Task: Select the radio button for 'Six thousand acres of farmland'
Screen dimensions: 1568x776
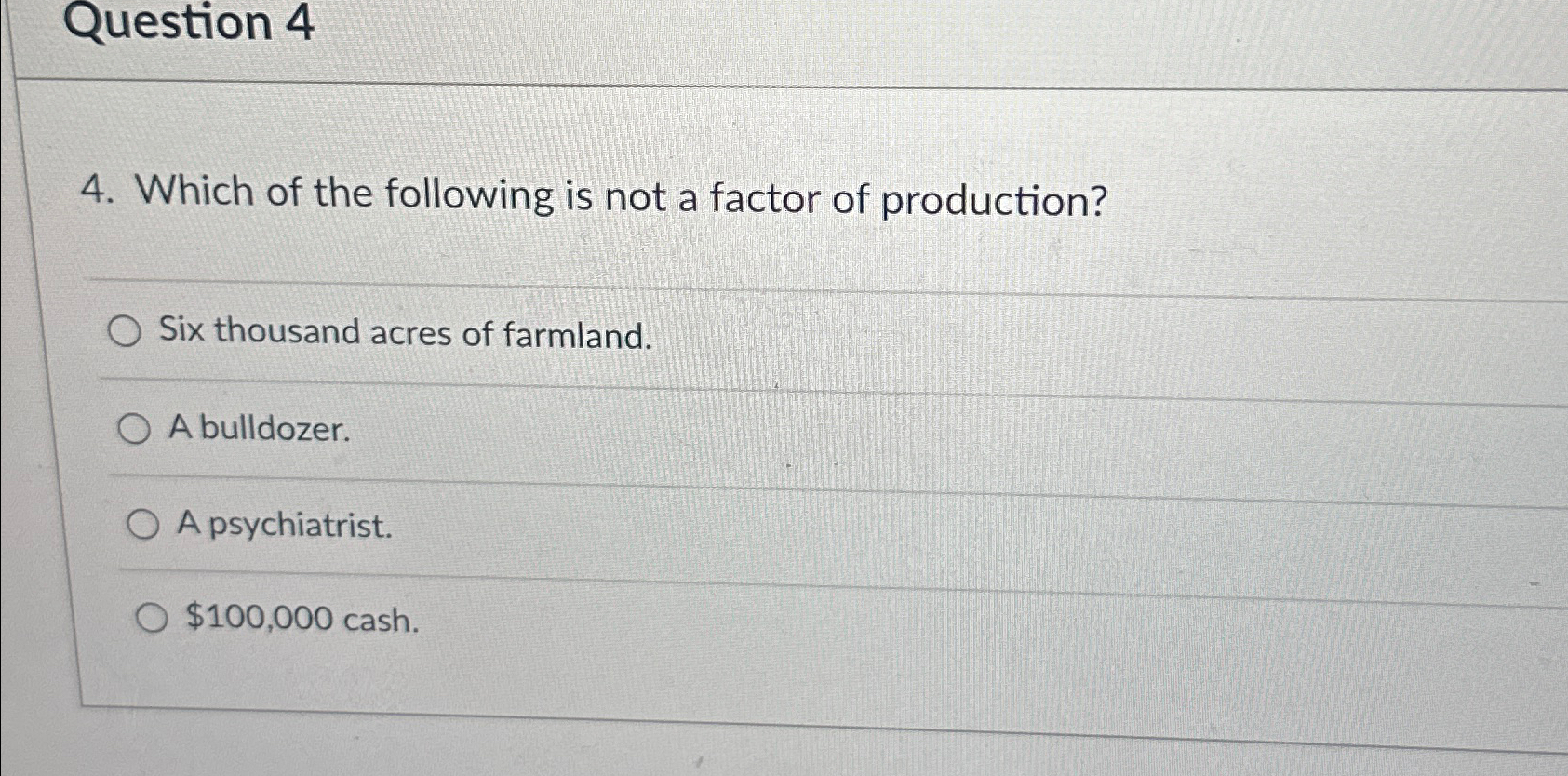Action: click(x=123, y=331)
